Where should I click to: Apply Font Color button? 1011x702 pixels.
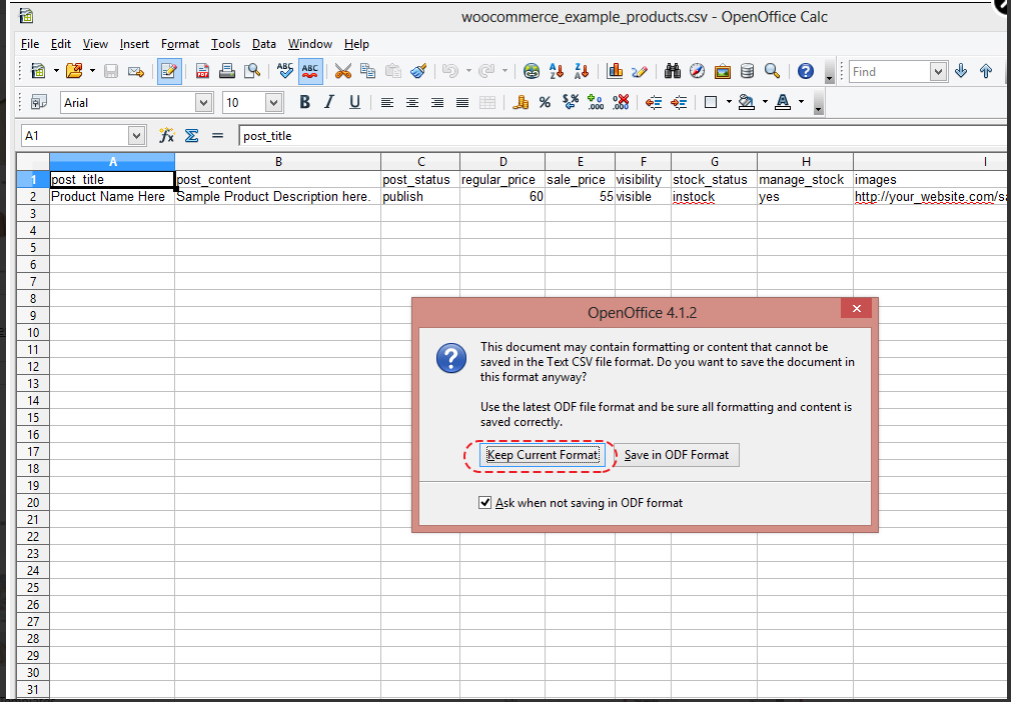[783, 102]
